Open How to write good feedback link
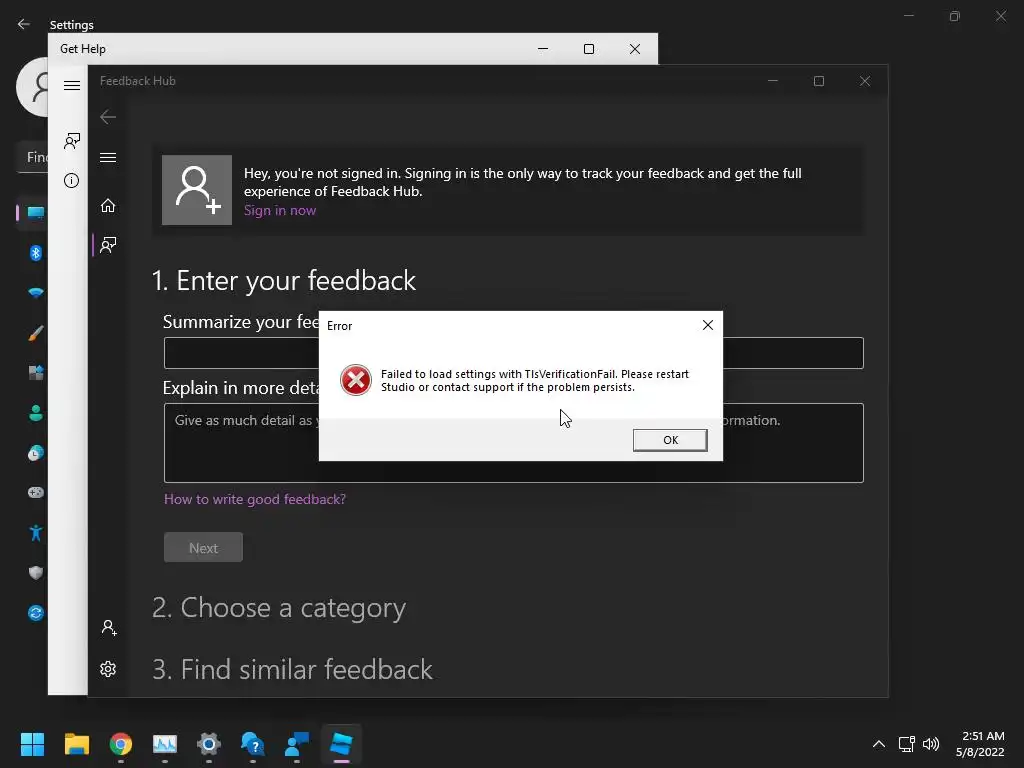The image size is (1024, 768). (x=255, y=499)
